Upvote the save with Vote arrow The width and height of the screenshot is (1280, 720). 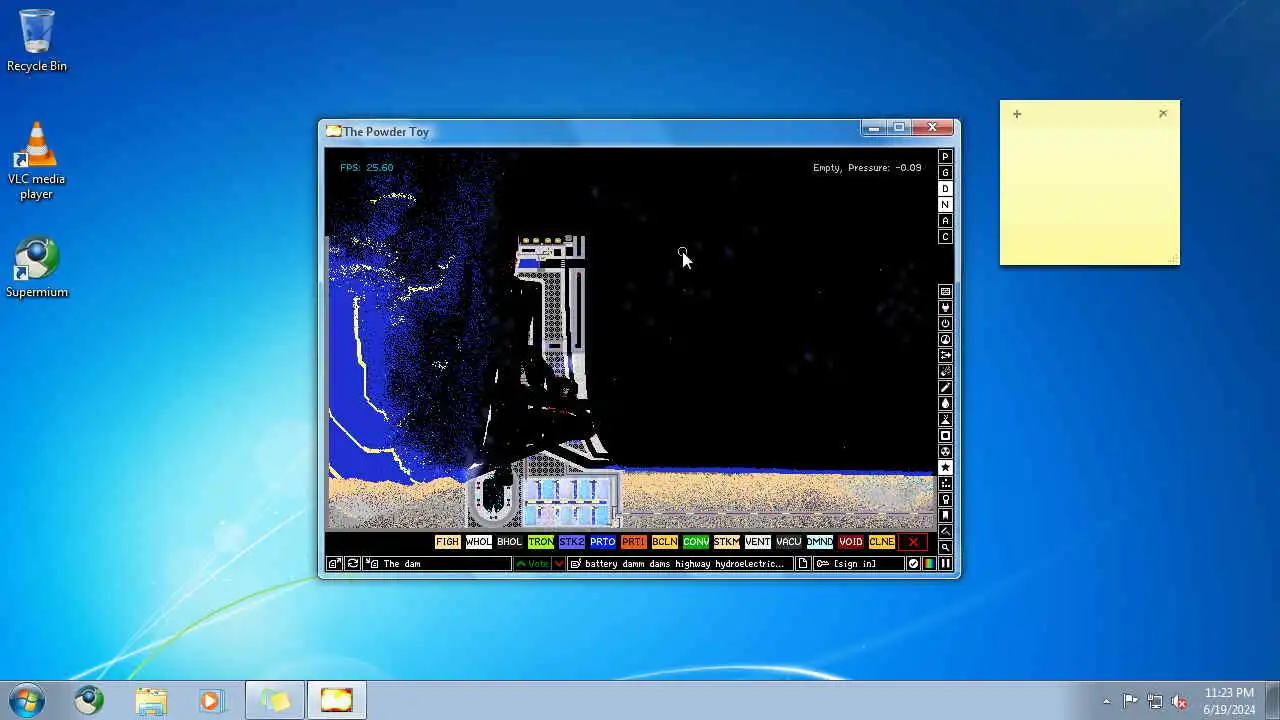tap(533, 564)
